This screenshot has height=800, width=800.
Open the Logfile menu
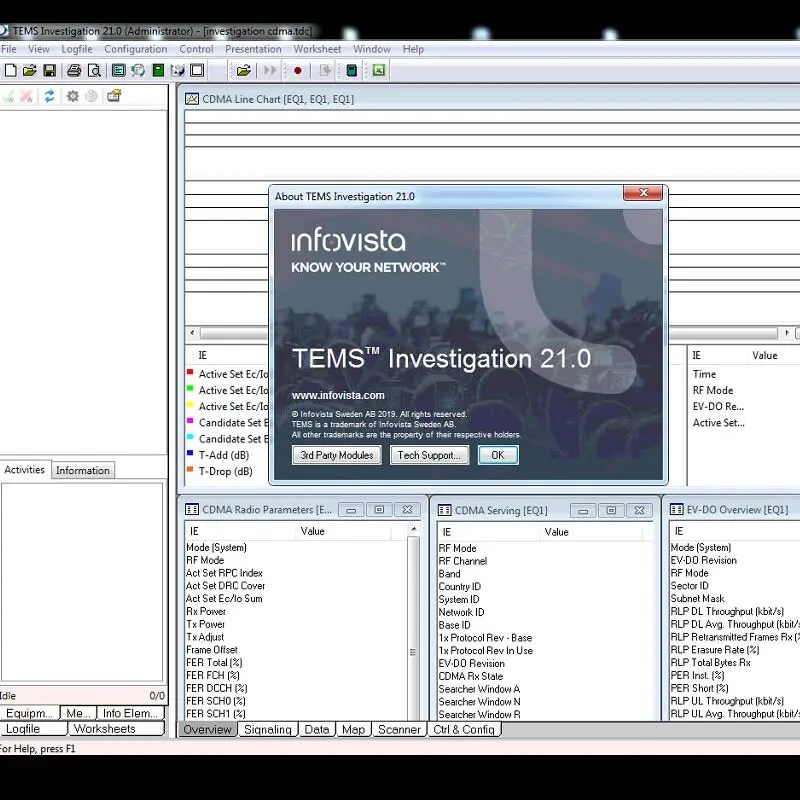[x=77, y=49]
